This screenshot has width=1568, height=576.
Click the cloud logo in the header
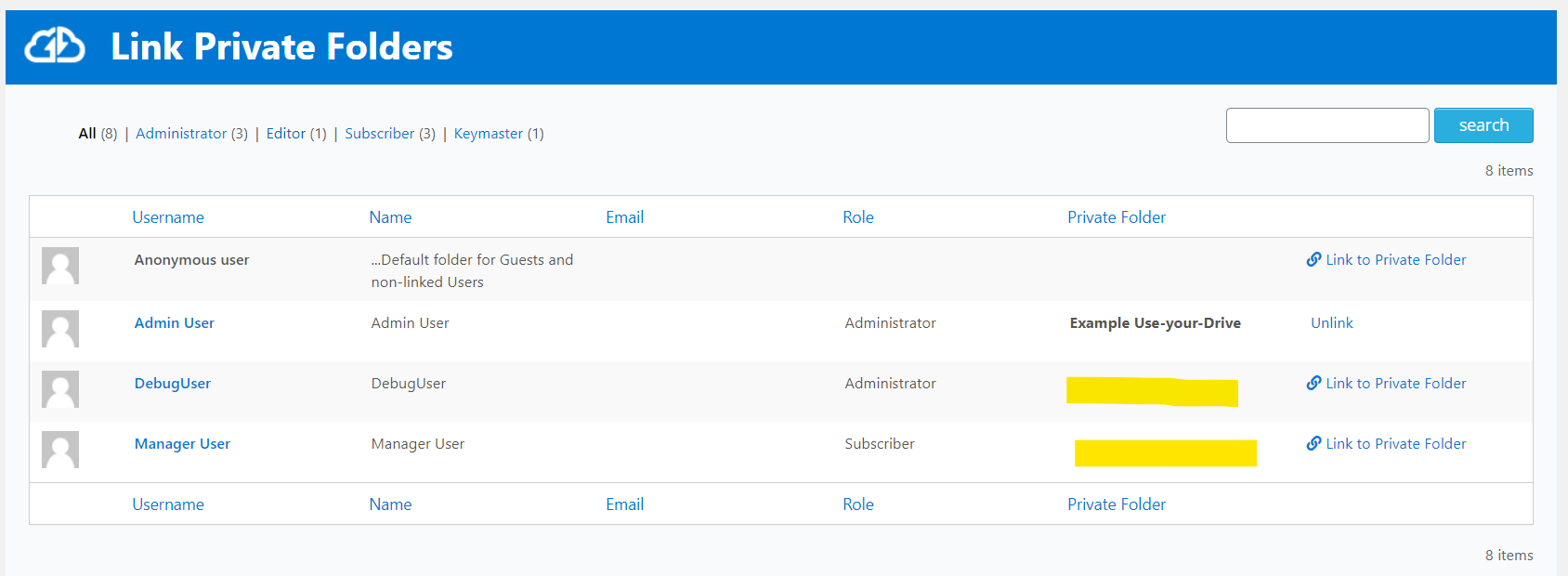[55, 46]
